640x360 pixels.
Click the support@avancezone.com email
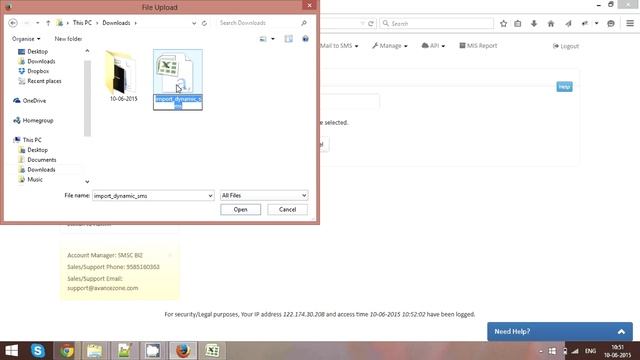103,288
